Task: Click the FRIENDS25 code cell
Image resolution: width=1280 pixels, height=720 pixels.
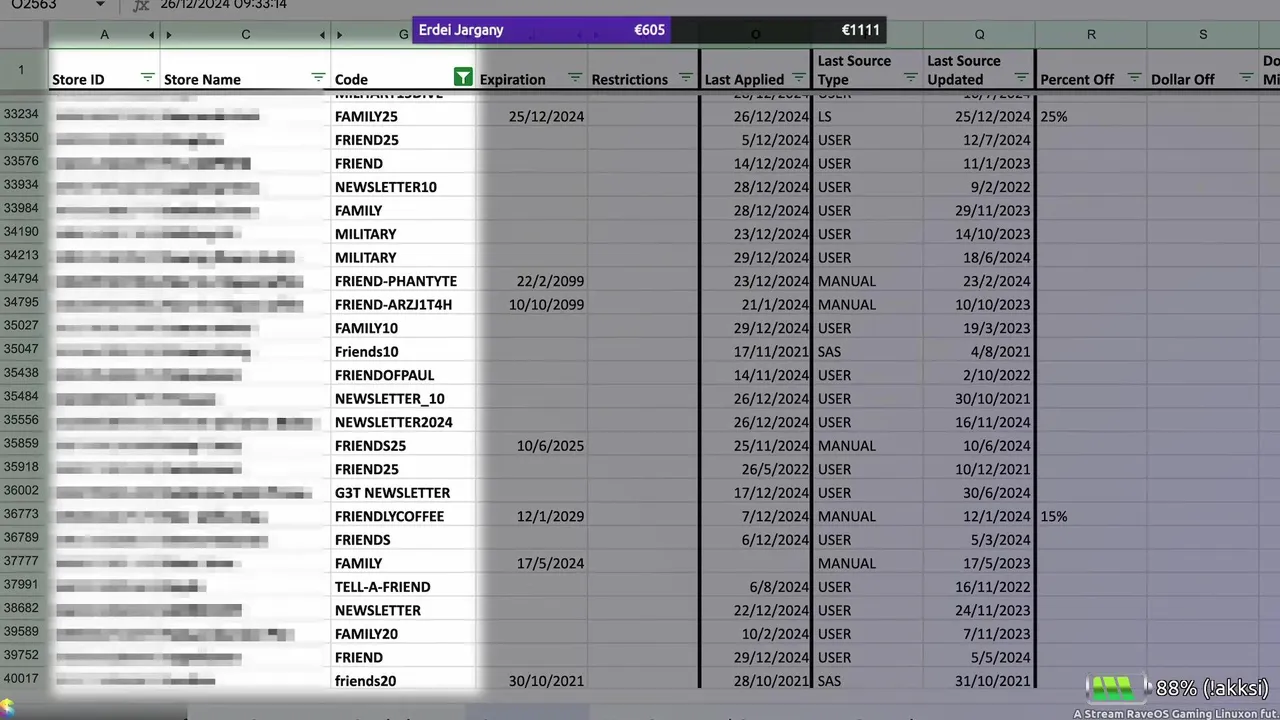Action: [403, 445]
